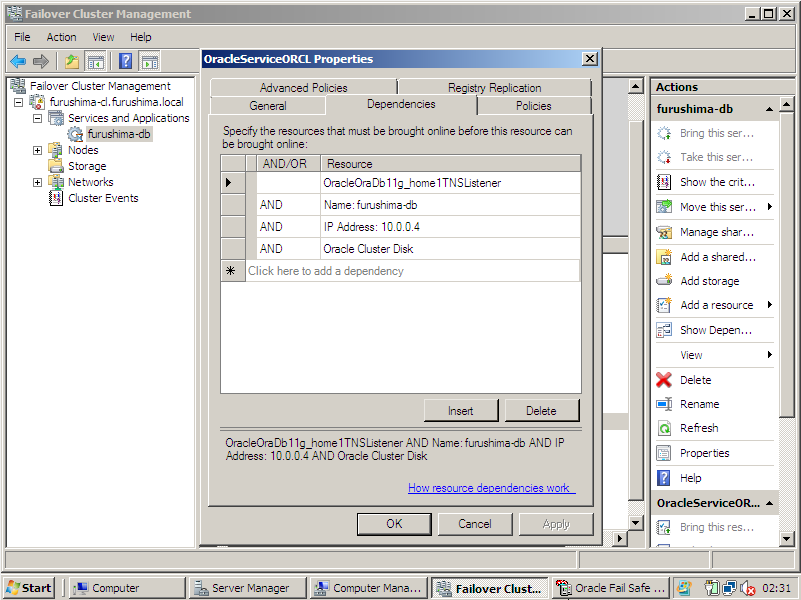Click the Show Dependency Report icon
The width and height of the screenshot is (801, 600).
pyautogui.click(x=664, y=330)
